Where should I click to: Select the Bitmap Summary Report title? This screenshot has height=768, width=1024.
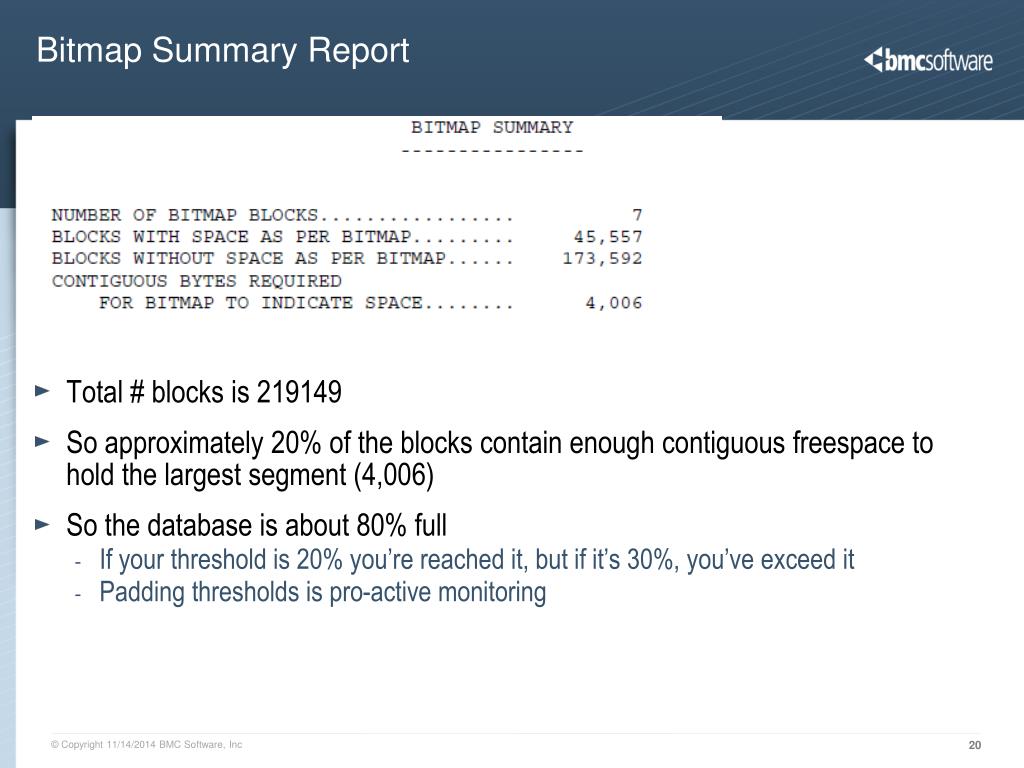point(223,50)
